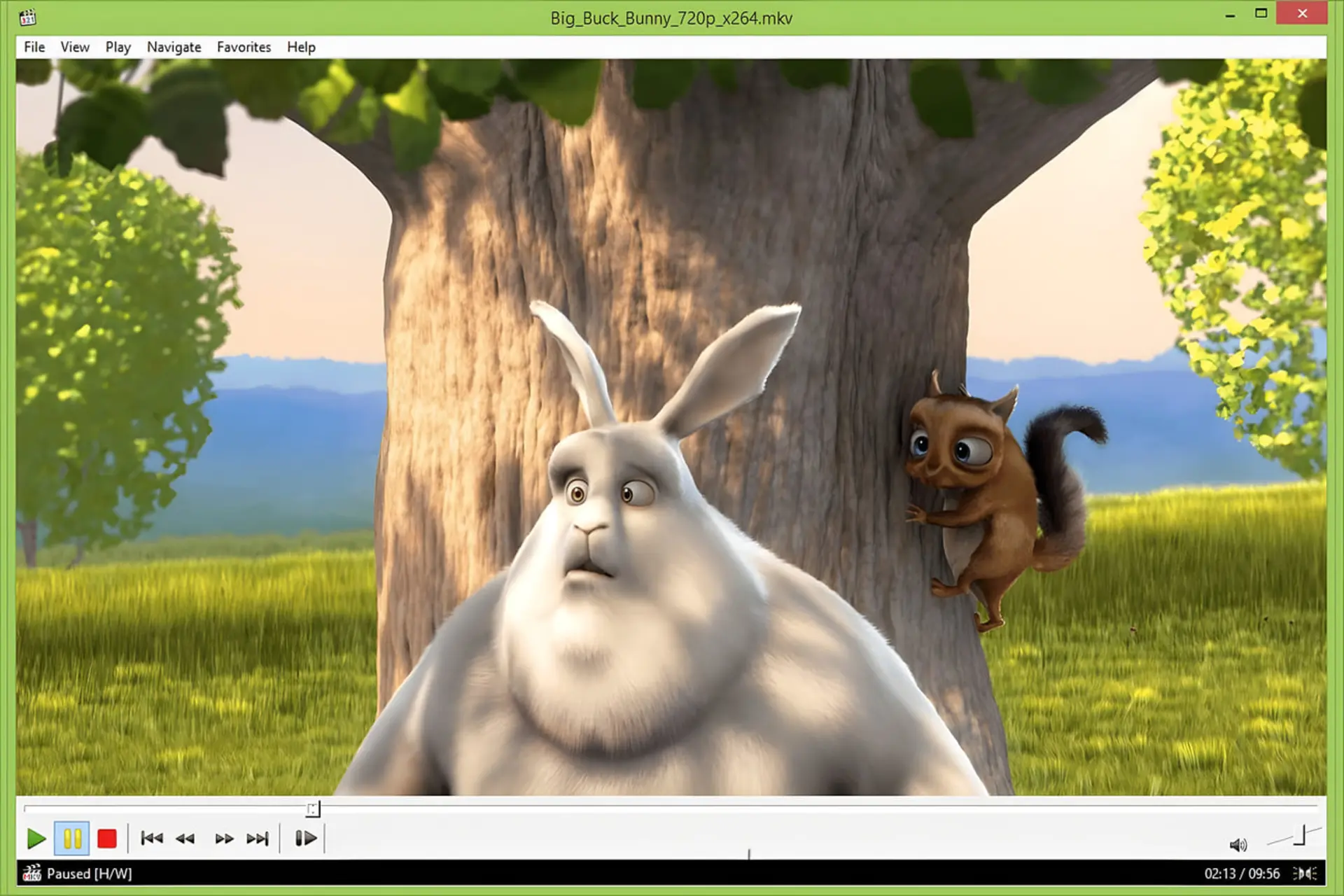Maximize the player window

click(x=1261, y=13)
